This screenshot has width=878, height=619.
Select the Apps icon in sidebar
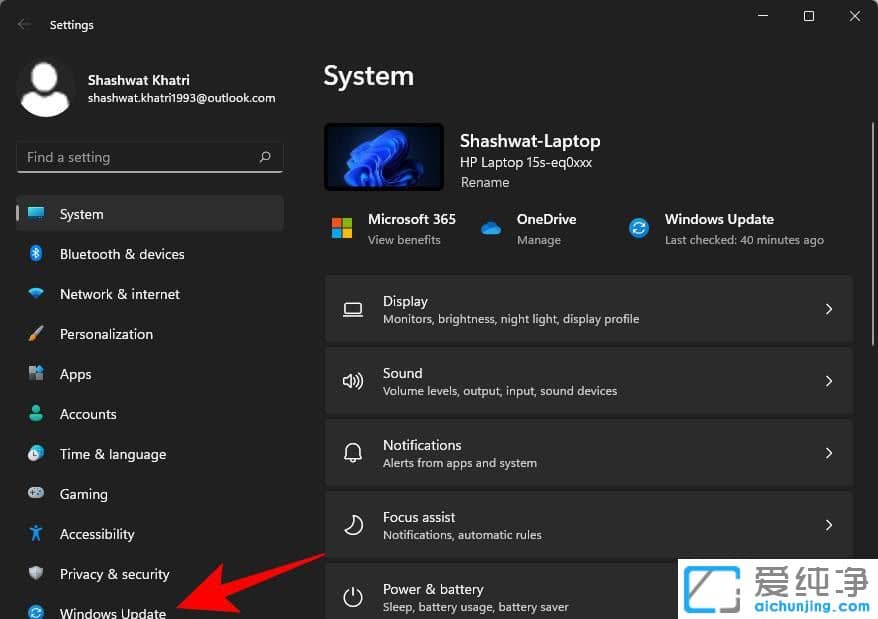[36, 374]
